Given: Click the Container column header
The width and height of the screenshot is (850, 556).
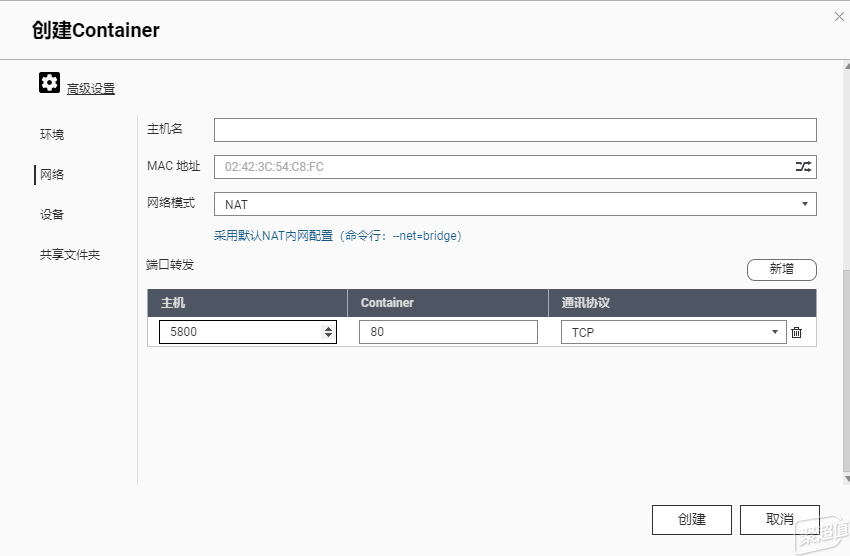Looking at the screenshot, I should click(448, 303).
